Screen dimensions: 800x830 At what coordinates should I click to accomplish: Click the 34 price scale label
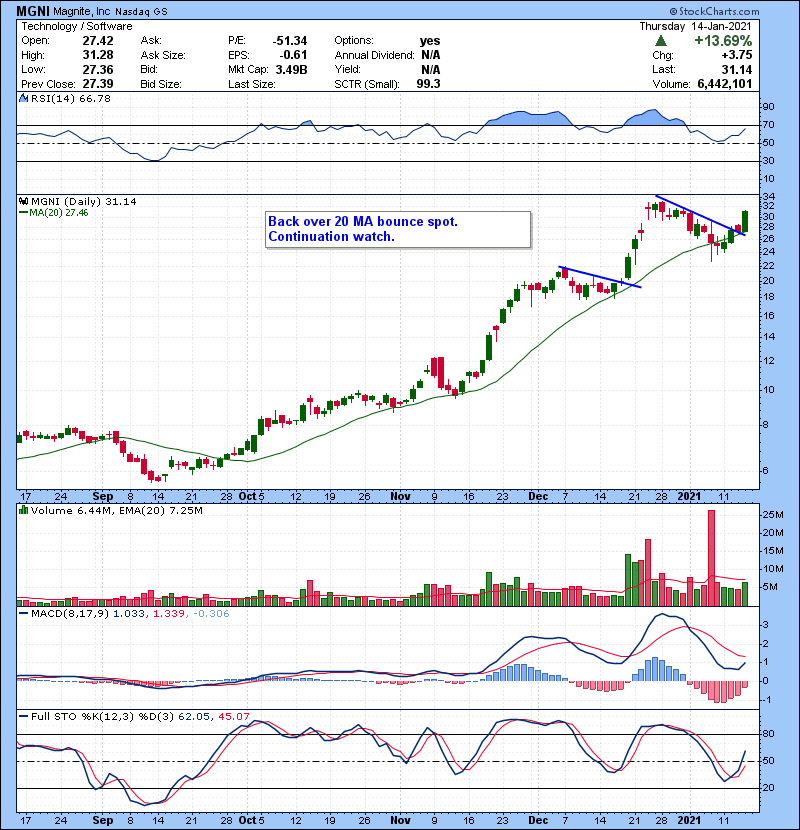pos(768,196)
